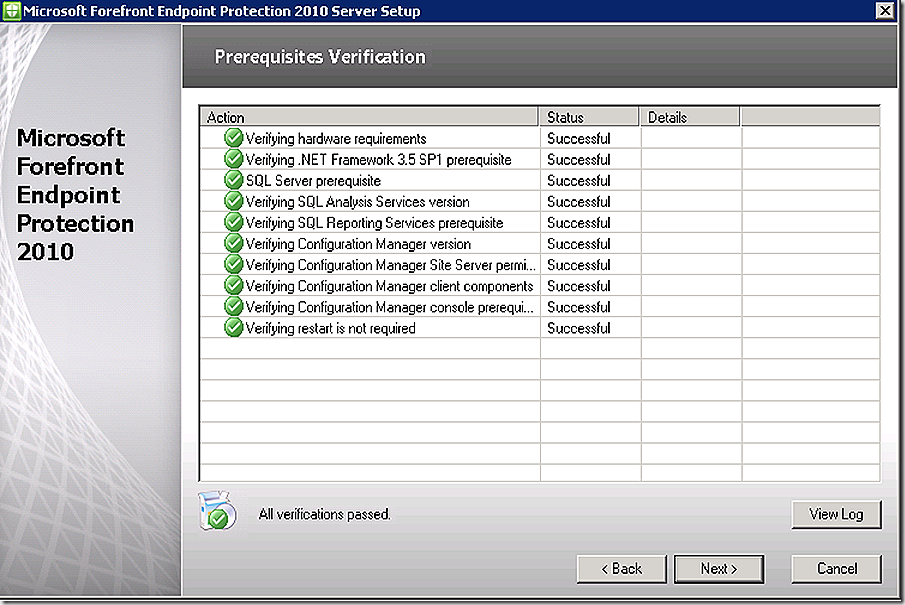This screenshot has height=605, width=905.
Task: Click green check icon beside .NET Framework 3.5 SP1
Action: (233, 159)
